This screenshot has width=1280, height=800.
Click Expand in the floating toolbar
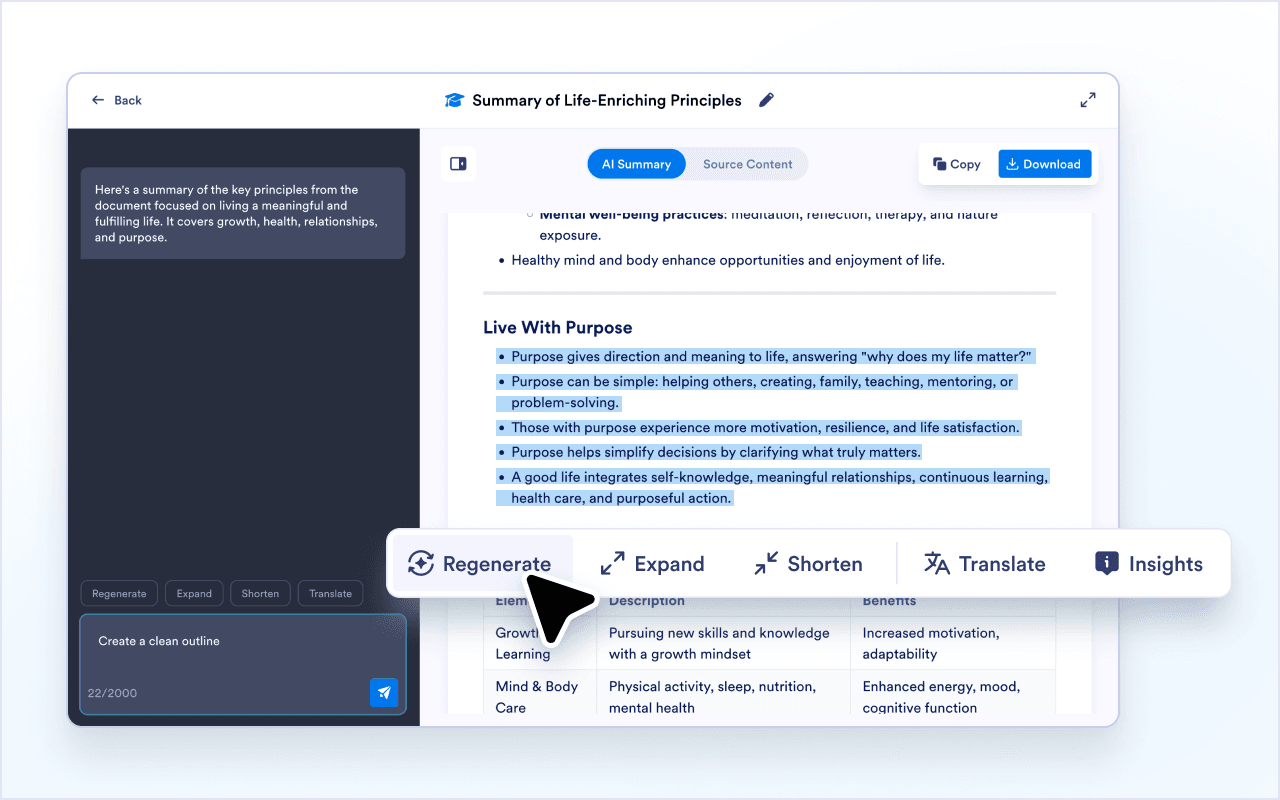click(x=653, y=564)
